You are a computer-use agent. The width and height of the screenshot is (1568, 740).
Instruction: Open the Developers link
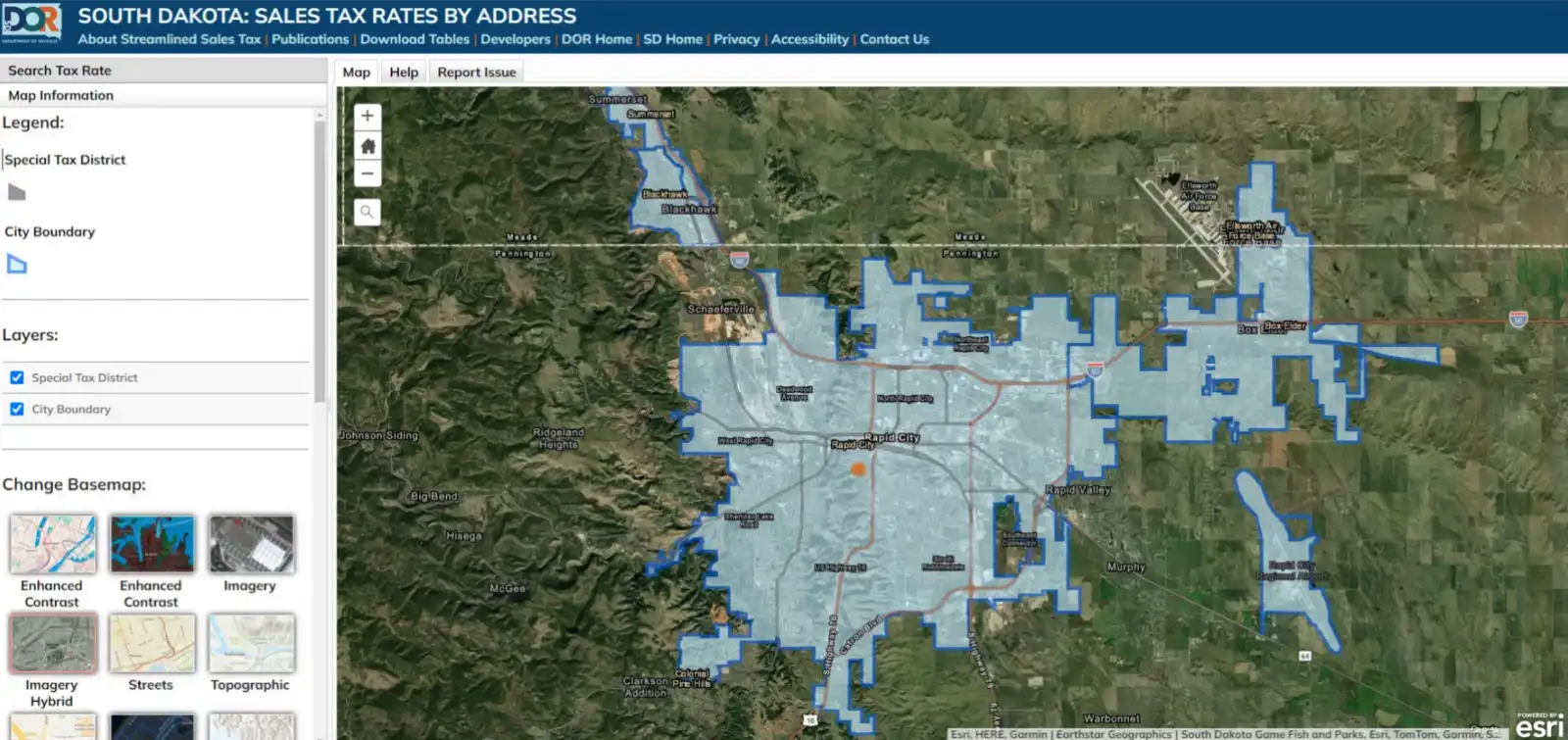pos(515,39)
